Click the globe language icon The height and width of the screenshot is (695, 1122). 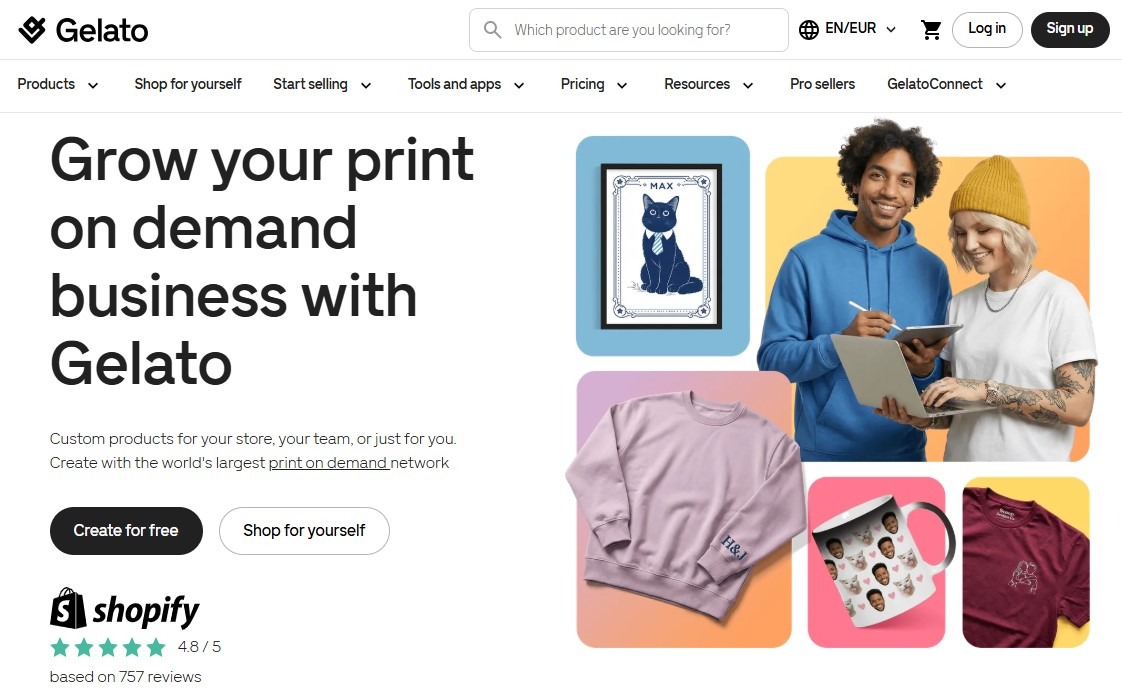point(809,30)
